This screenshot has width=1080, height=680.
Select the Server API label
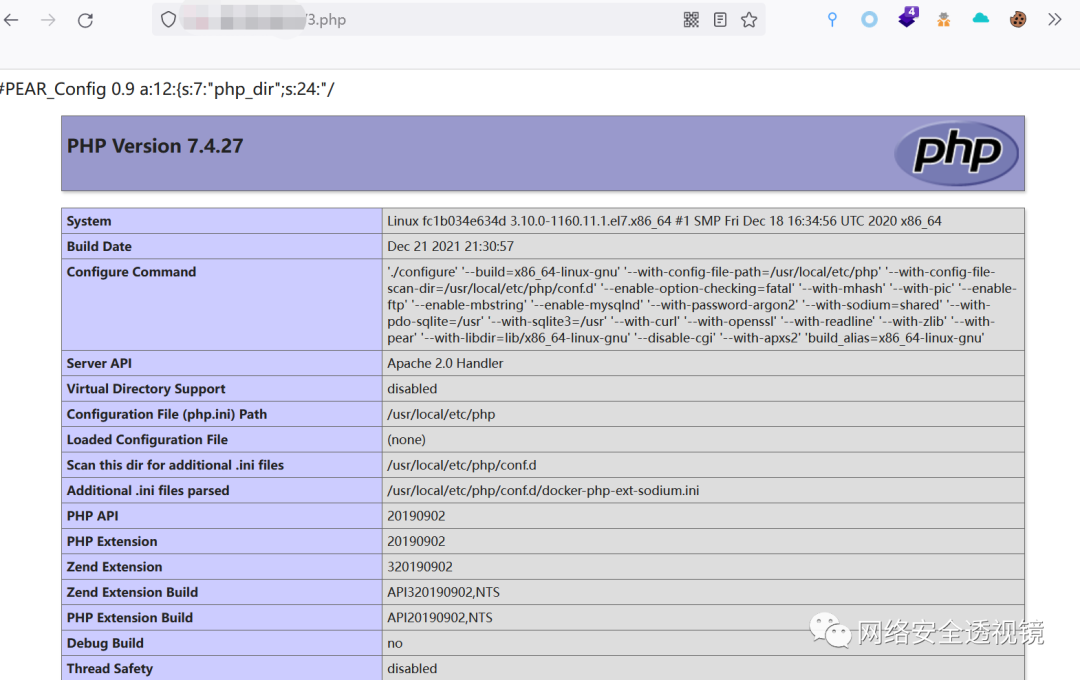tap(99, 363)
